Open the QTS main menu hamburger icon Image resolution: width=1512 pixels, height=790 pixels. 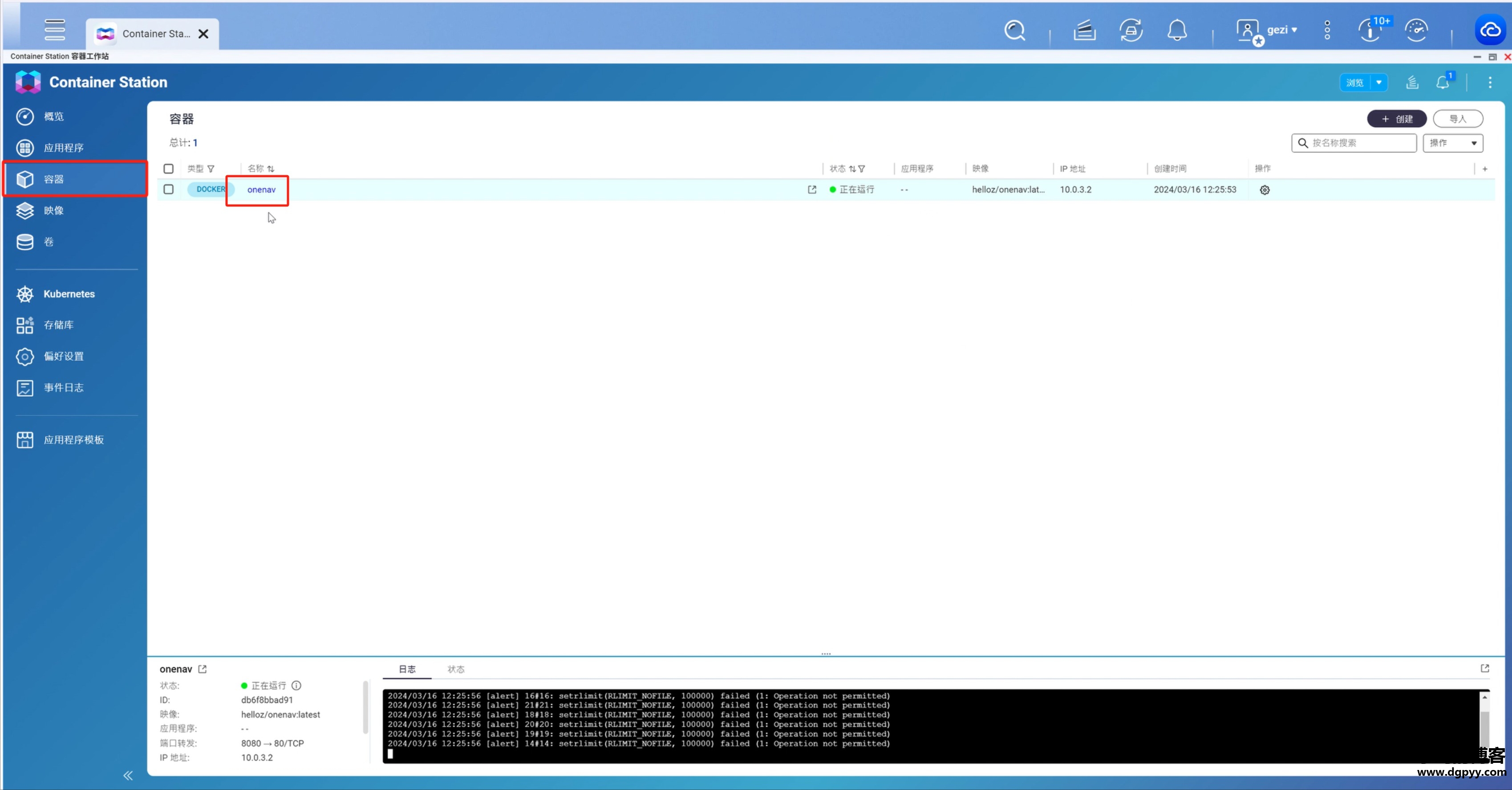(55, 29)
